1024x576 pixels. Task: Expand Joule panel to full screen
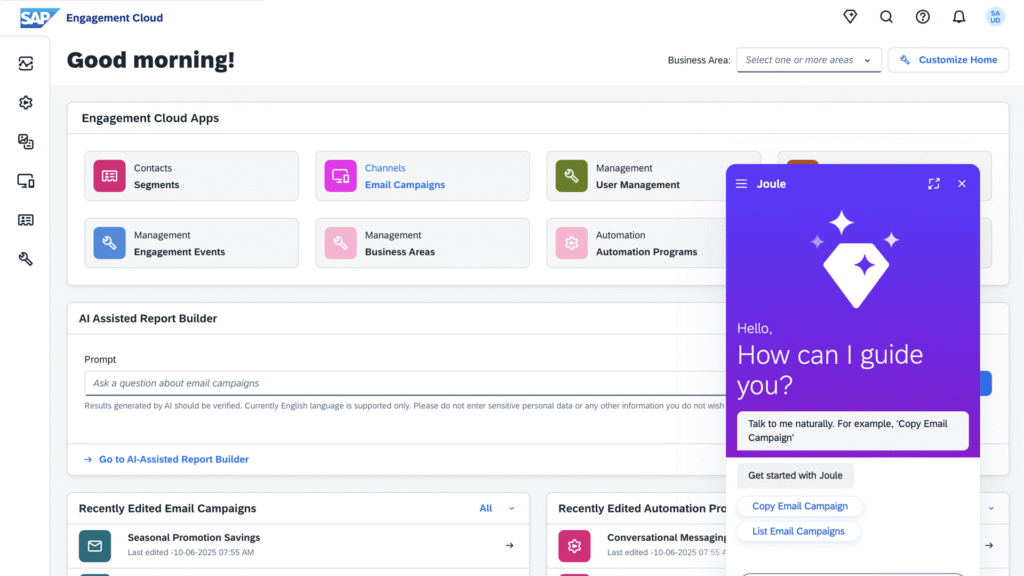click(934, 184)
